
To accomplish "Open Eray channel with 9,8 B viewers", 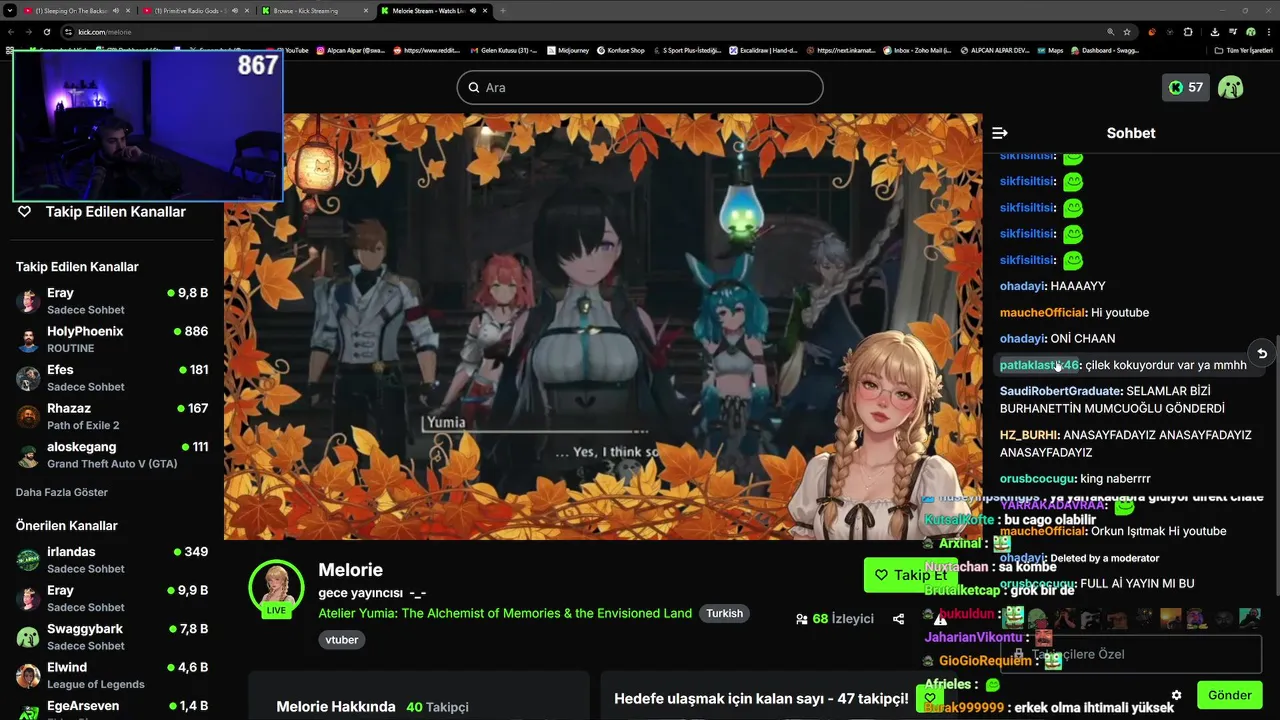I will (x=112, y=301).
